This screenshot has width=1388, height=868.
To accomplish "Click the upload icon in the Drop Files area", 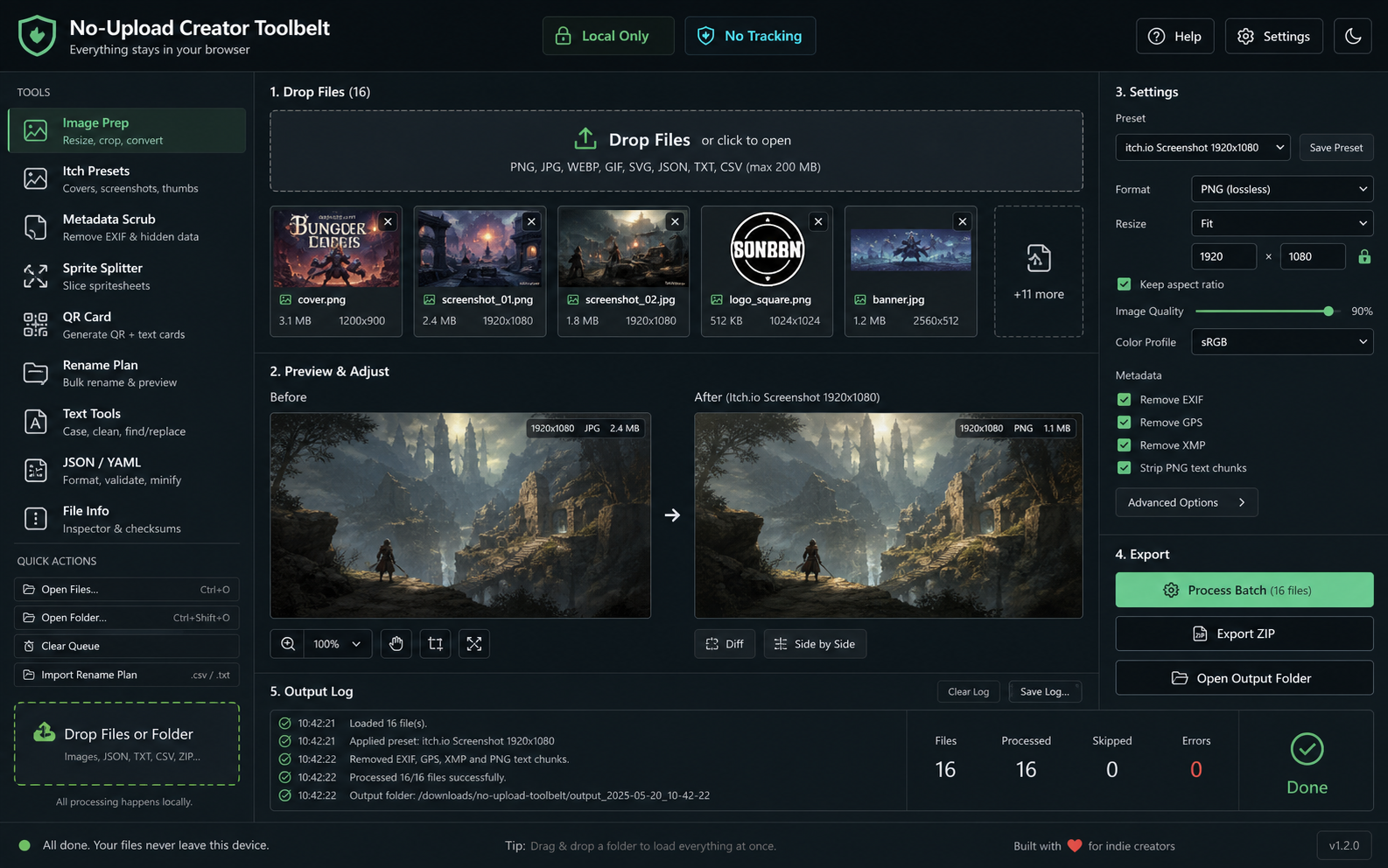I will (x=585, y=139).
